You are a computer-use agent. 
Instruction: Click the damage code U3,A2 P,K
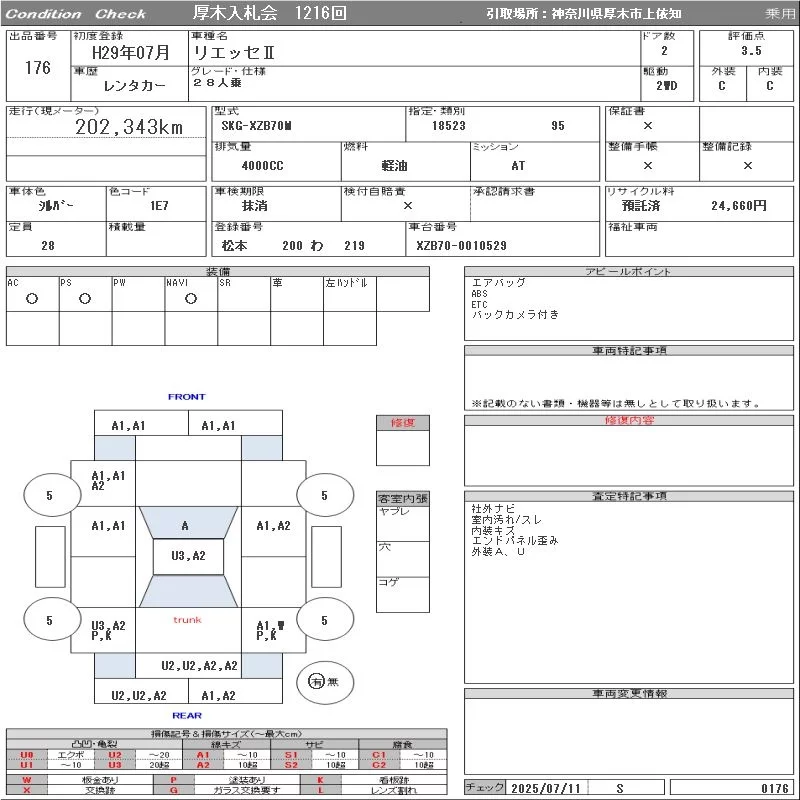108,630
